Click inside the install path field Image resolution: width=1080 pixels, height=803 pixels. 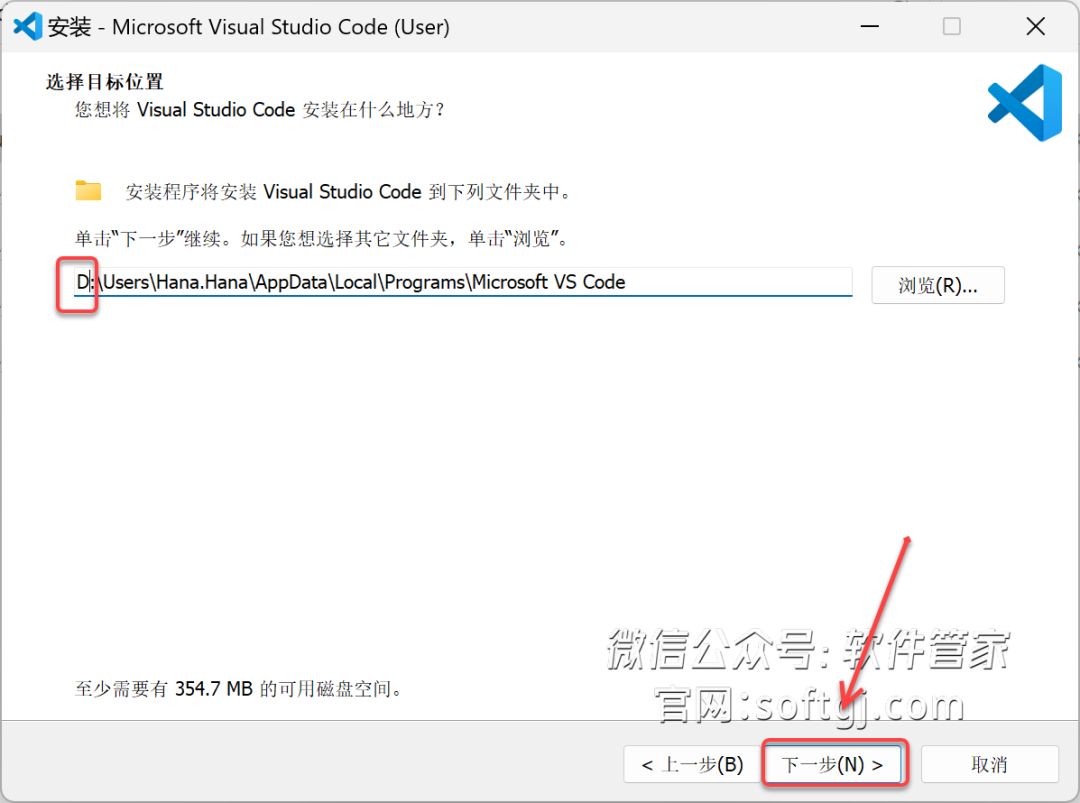(463, 282)
